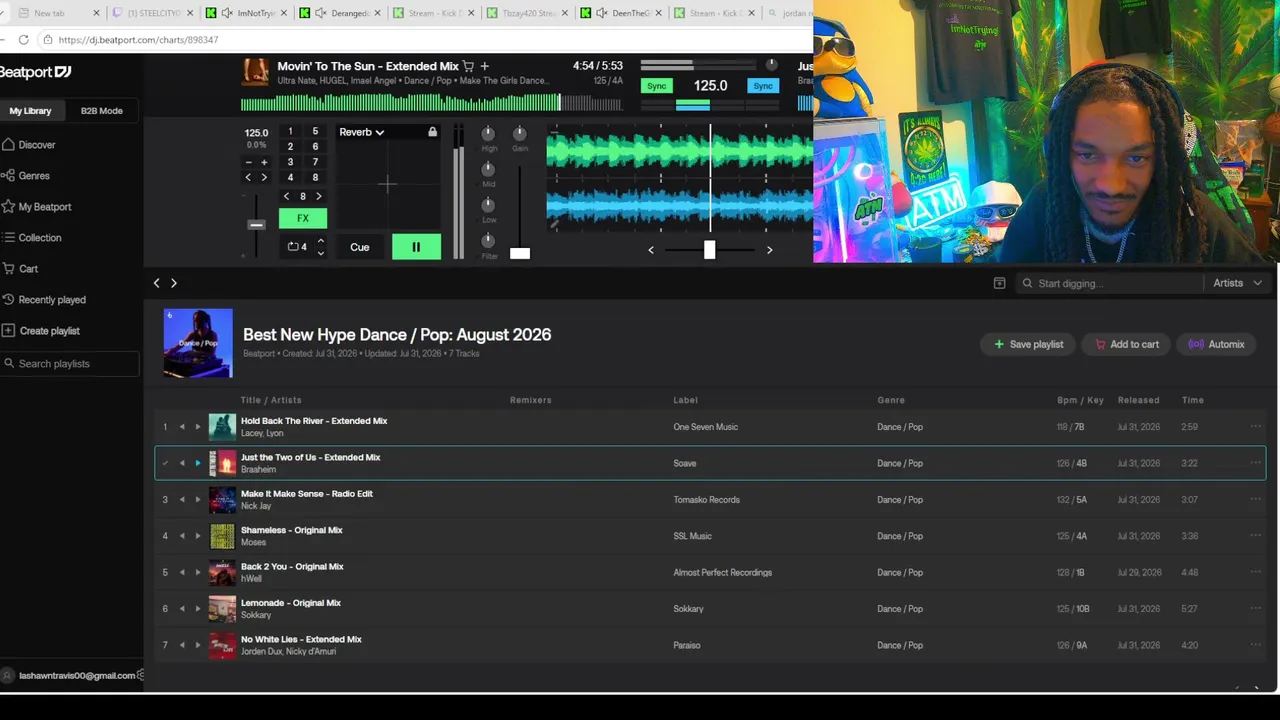Navigate back with library left chevron
The width and height of the screenshot is (1280, 720).
(x=156, y=283)
